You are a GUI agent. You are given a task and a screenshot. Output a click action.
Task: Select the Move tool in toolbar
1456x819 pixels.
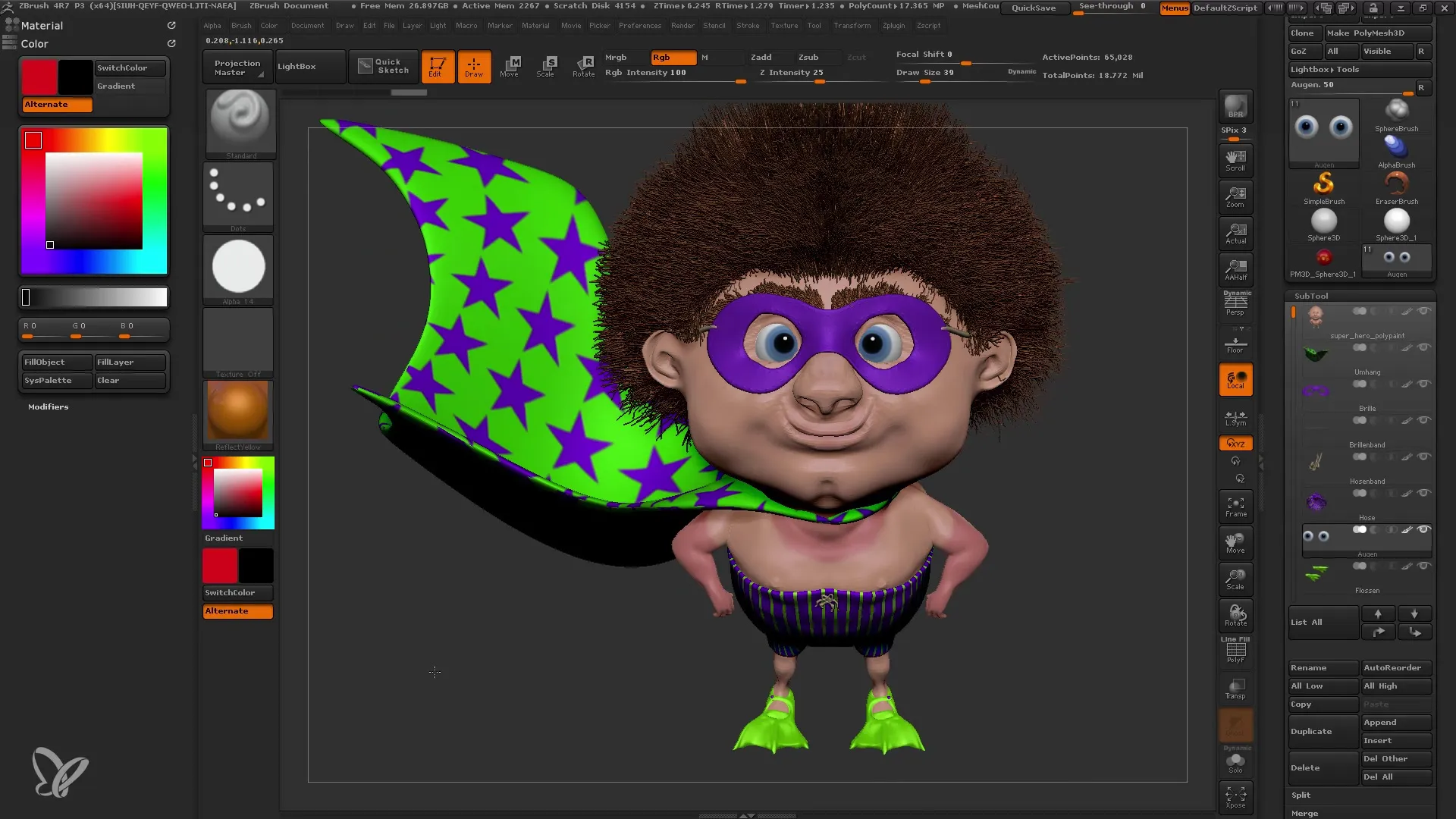coord(509,65)
